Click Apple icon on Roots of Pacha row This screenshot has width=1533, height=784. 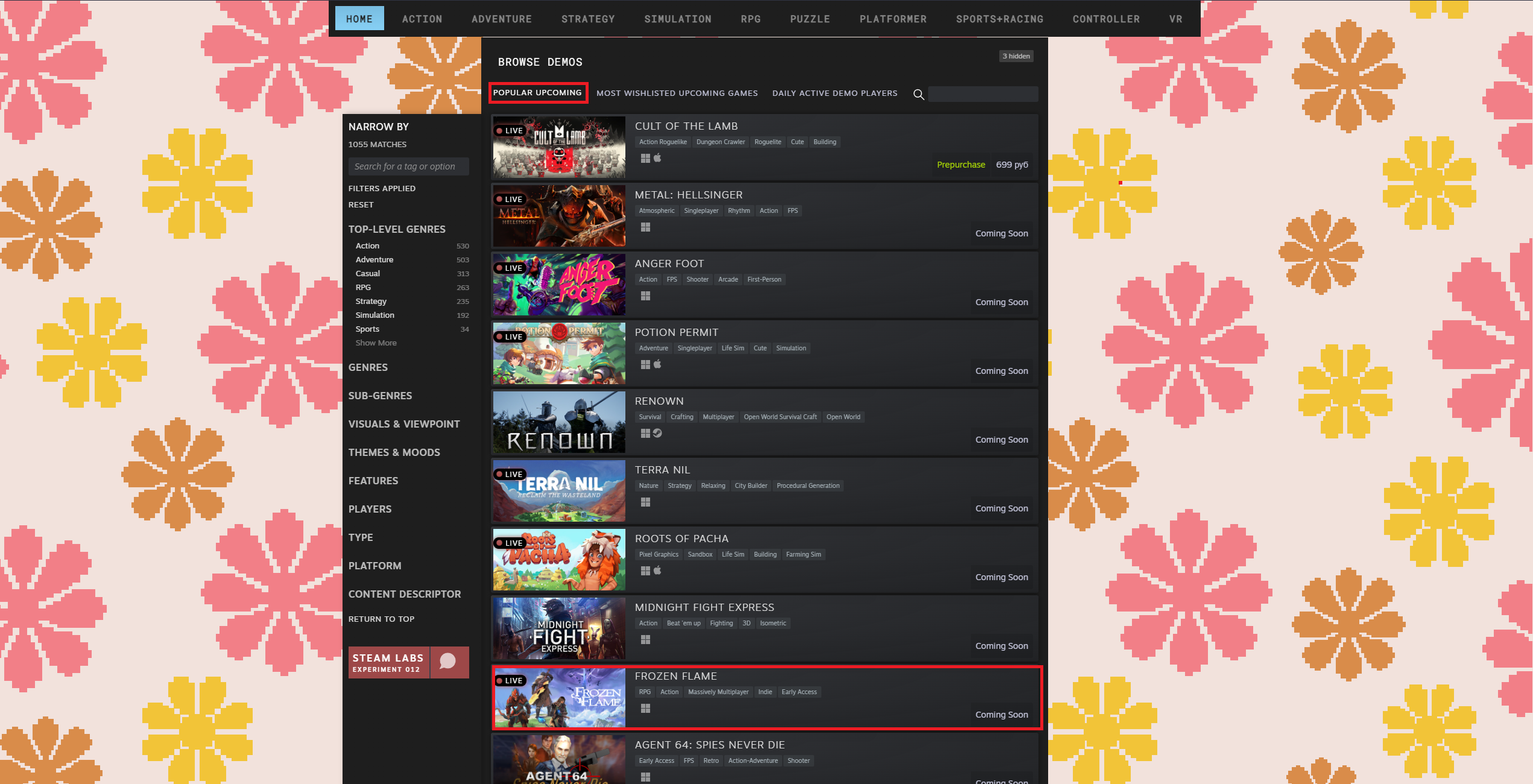(x=657, y=570)
